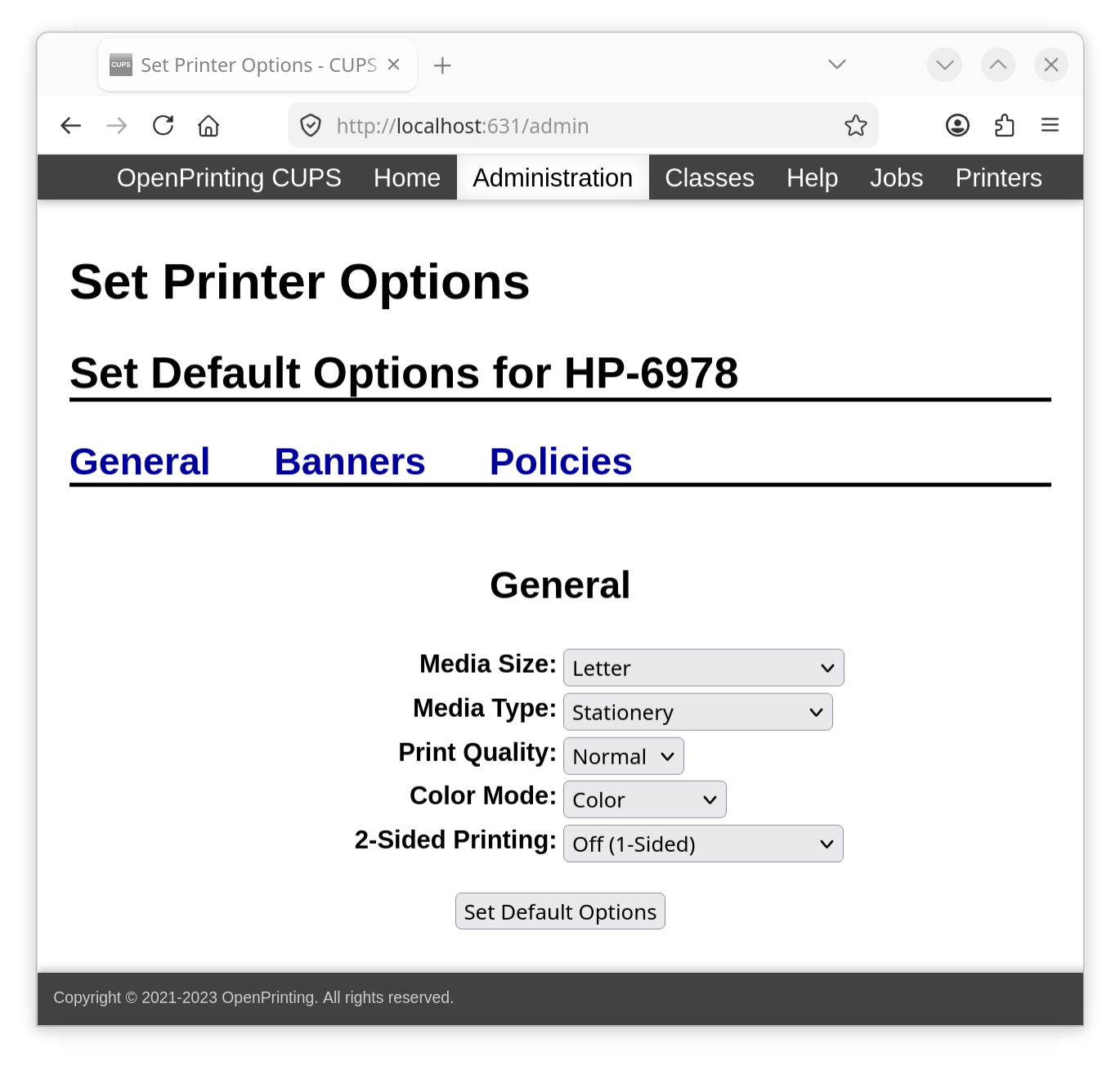Open the browser home page icon
The width and height of the screenshot is (1120, 1066).
[x=208, y=125]
